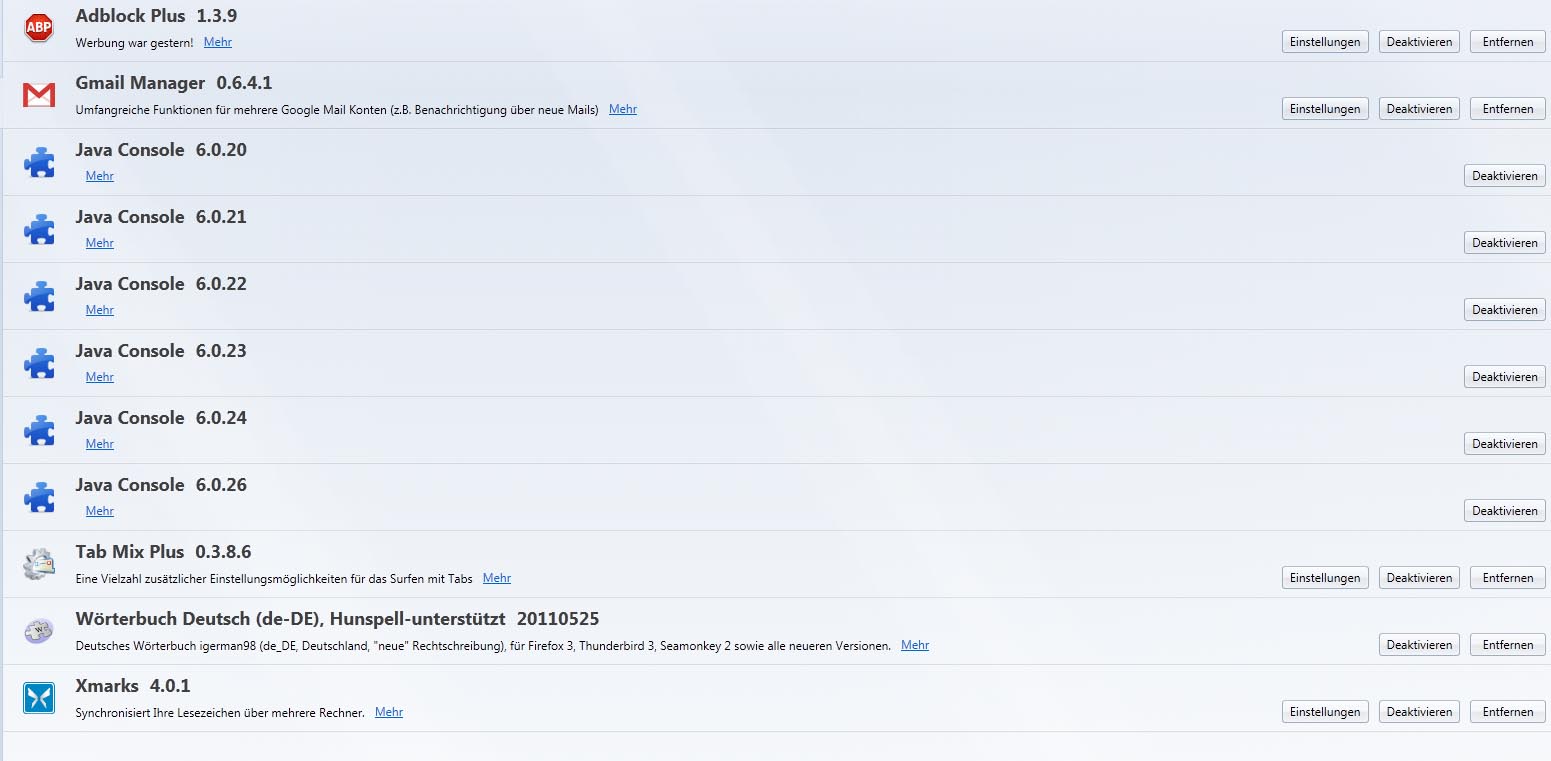Select the Gmail Manager 0.6.4.1 title
Image resolution: width=1551 pixels, height=761 pixels.
[174, 83]
